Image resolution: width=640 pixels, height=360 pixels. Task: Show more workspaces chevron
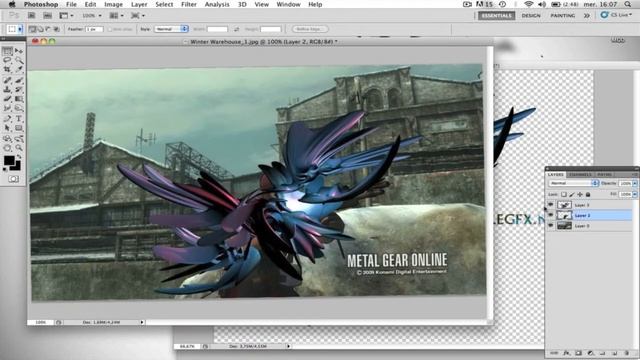[587, 16]
